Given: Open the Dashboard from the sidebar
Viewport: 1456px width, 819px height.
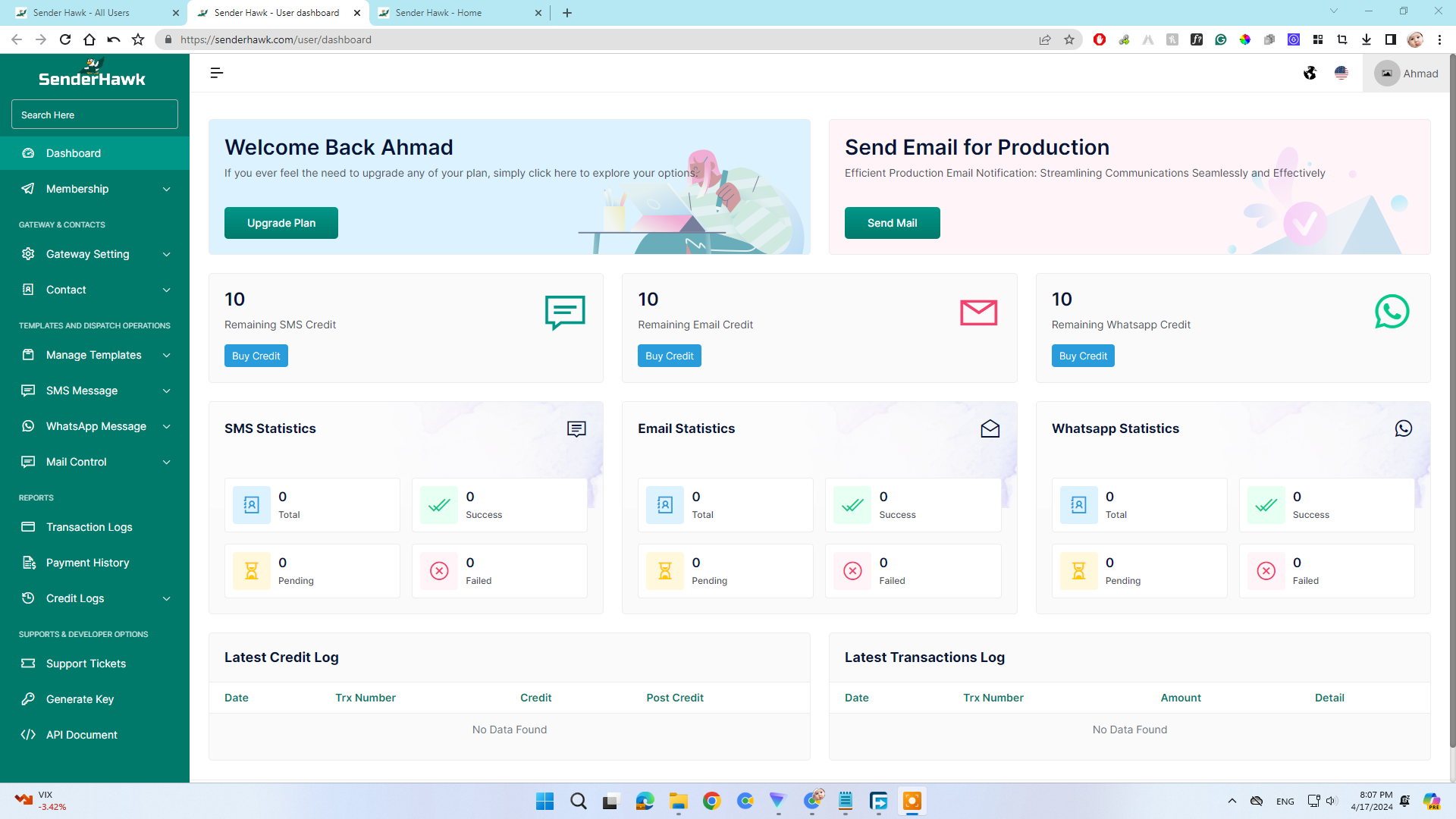Looking at the screenshot, I should point(73,153).
